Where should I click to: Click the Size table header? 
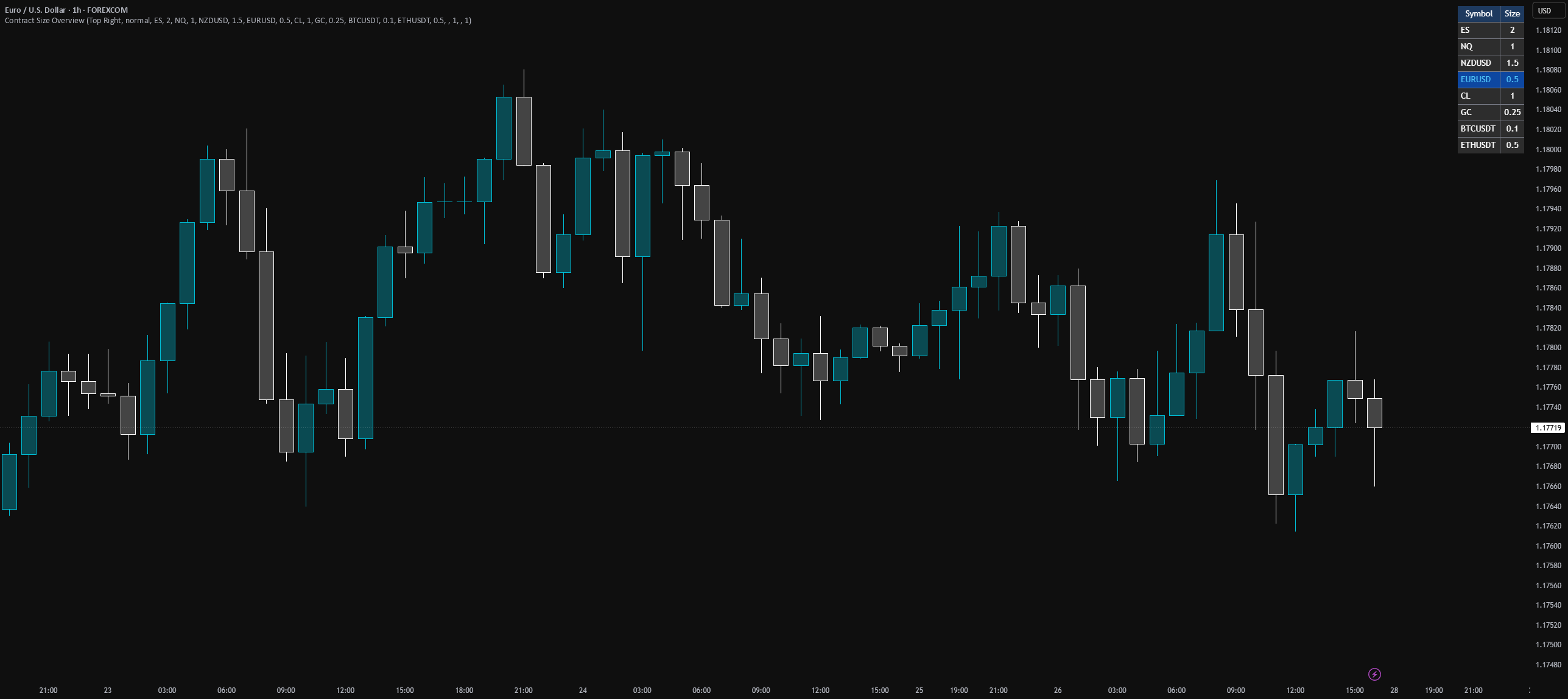pyautogui.click(x=1512, y=13)
